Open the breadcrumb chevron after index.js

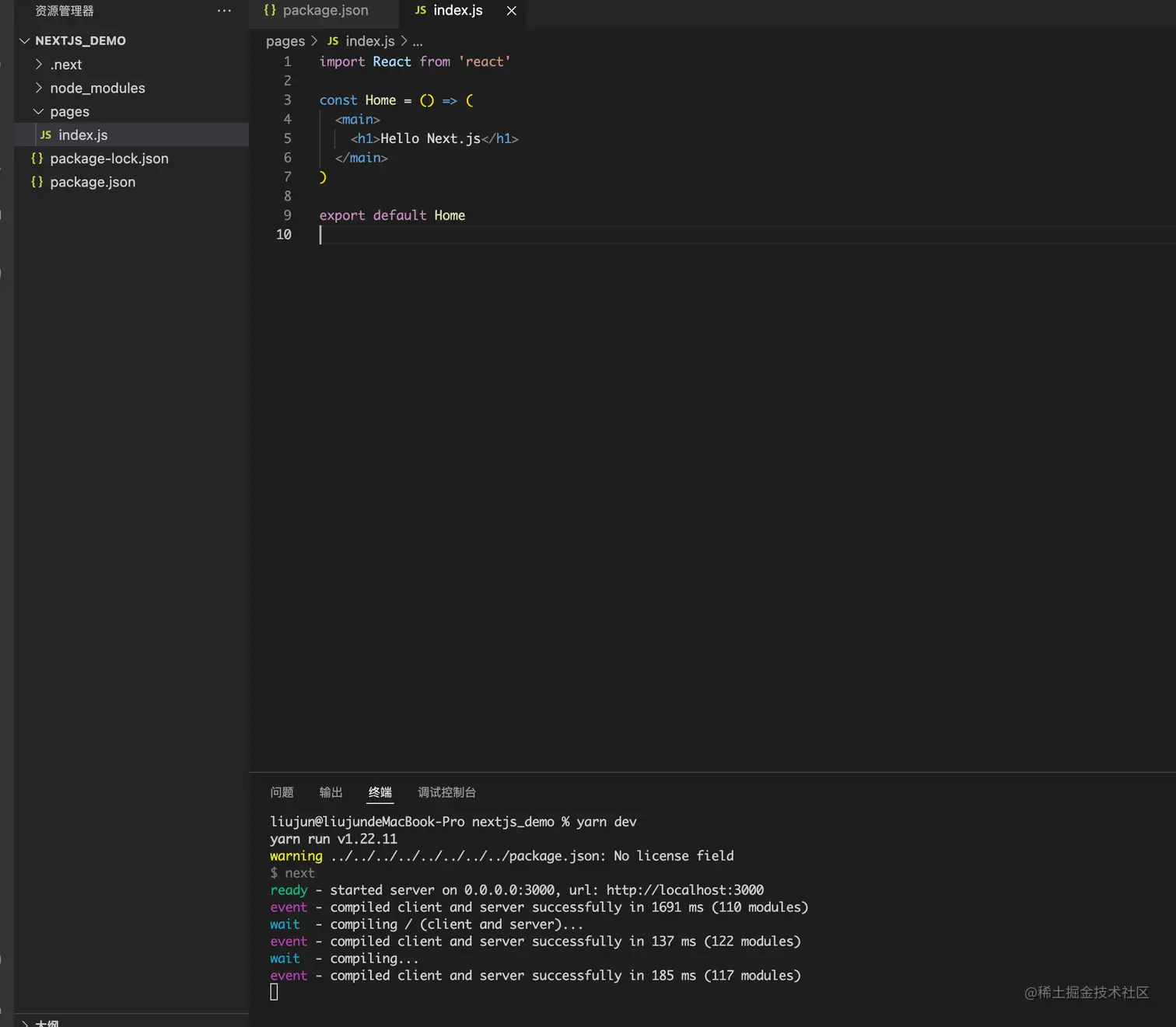(x=404, y=41)
